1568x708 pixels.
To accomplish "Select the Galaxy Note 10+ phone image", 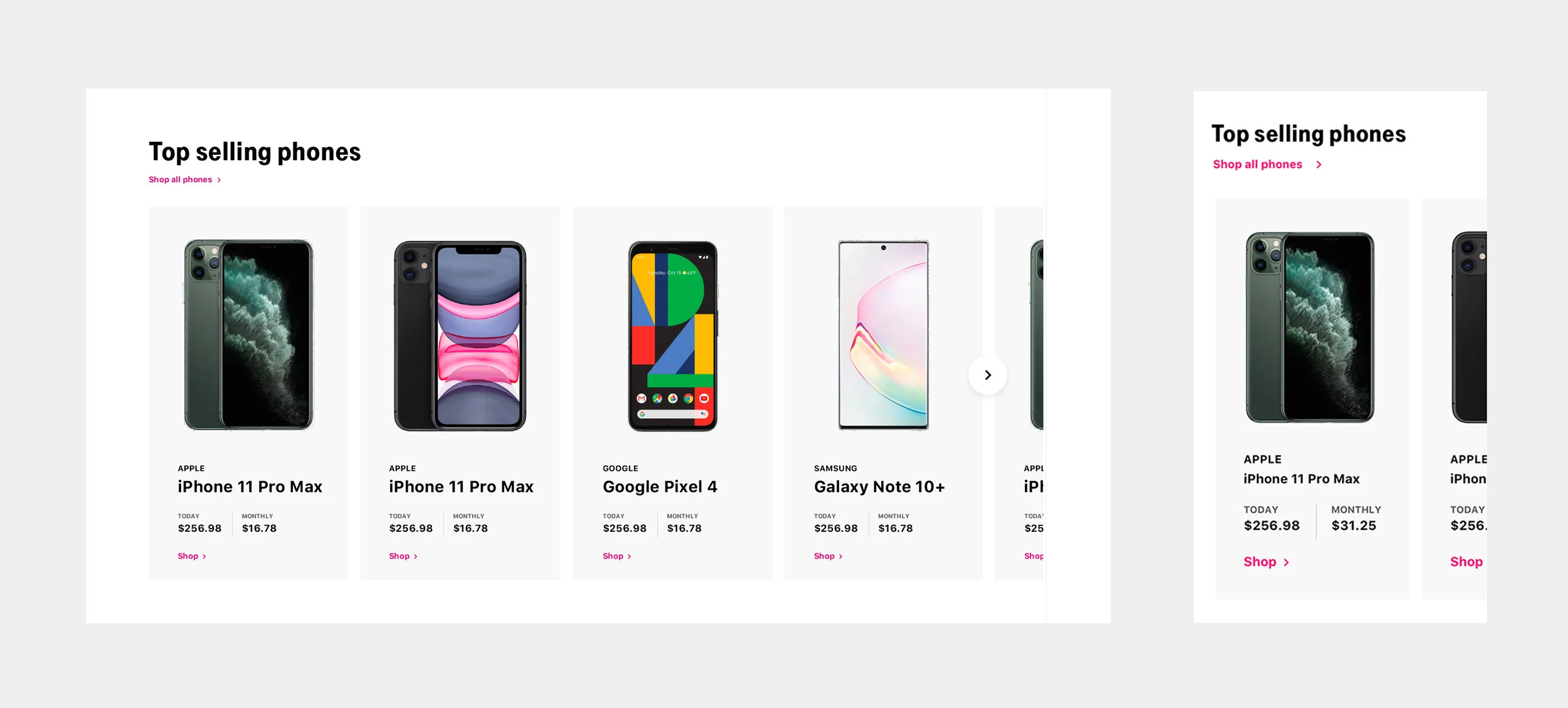I will [x=883, y=335].
